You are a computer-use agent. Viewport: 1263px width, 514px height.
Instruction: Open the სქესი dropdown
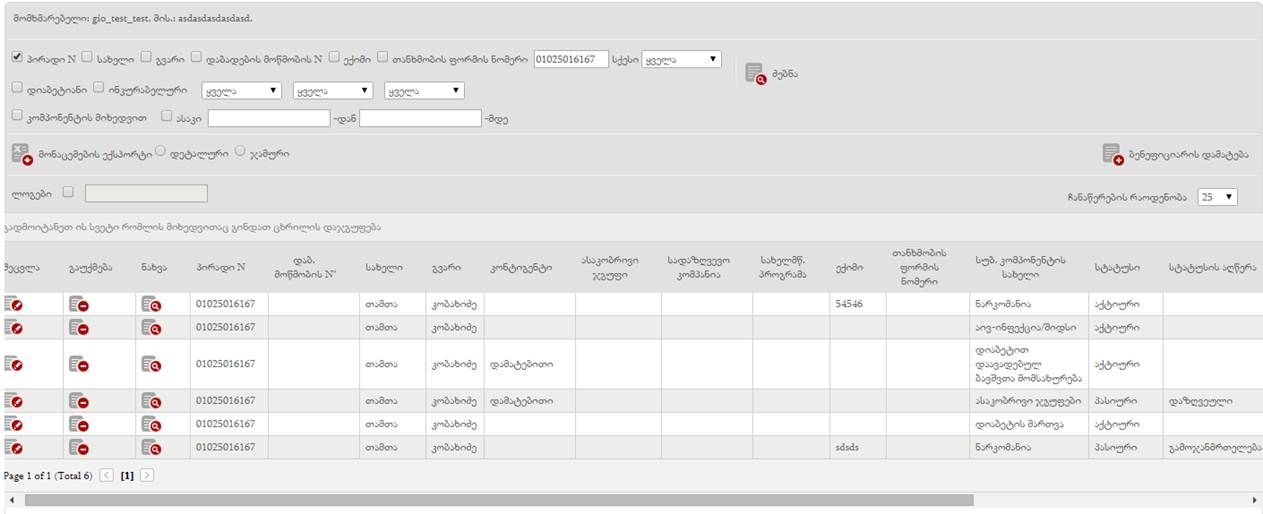click(680, 60)
